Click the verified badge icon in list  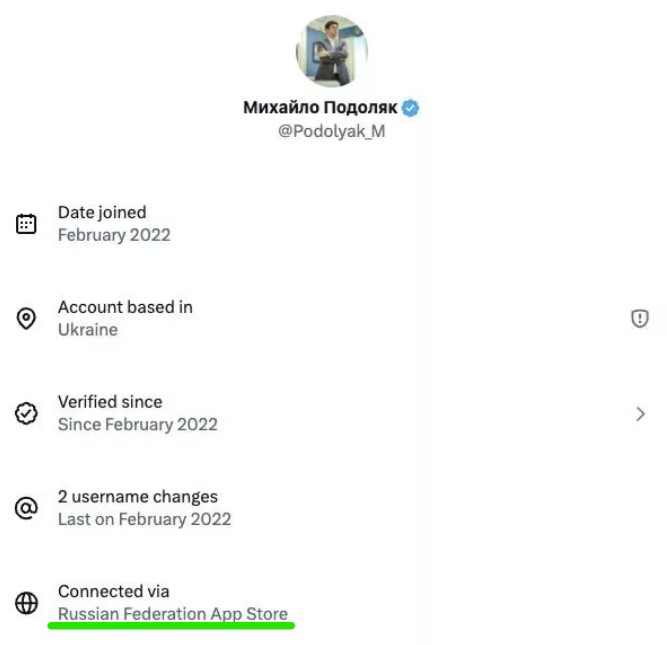click(26, 413)
